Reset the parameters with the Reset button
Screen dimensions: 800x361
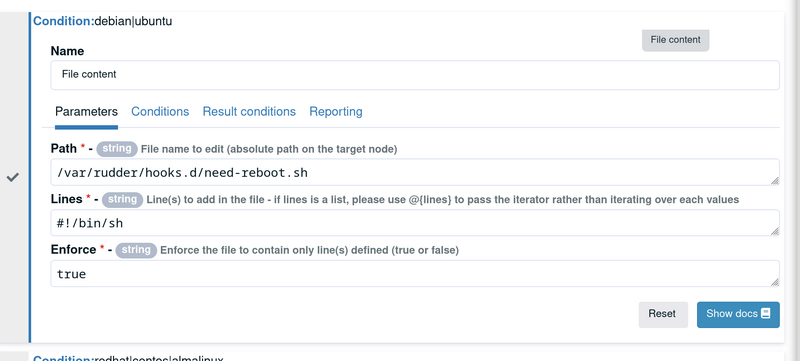663,314
